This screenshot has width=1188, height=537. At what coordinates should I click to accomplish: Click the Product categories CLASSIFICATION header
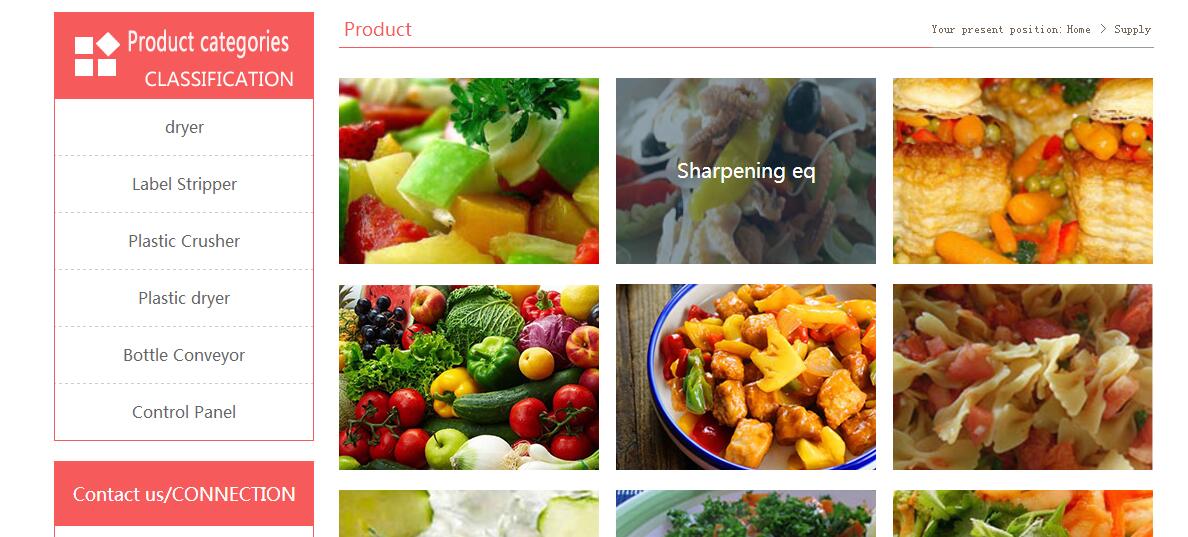tap(184, 55)
